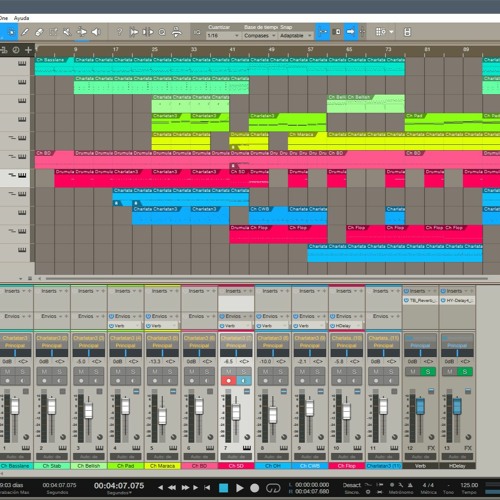Click the Ch Flop channel name label

coord(347,466)
